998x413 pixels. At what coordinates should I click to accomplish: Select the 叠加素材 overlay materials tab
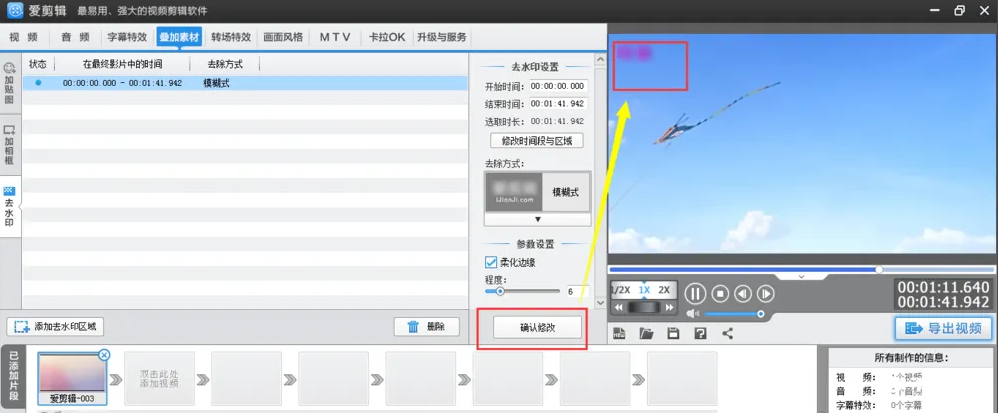tap(179, 37)
